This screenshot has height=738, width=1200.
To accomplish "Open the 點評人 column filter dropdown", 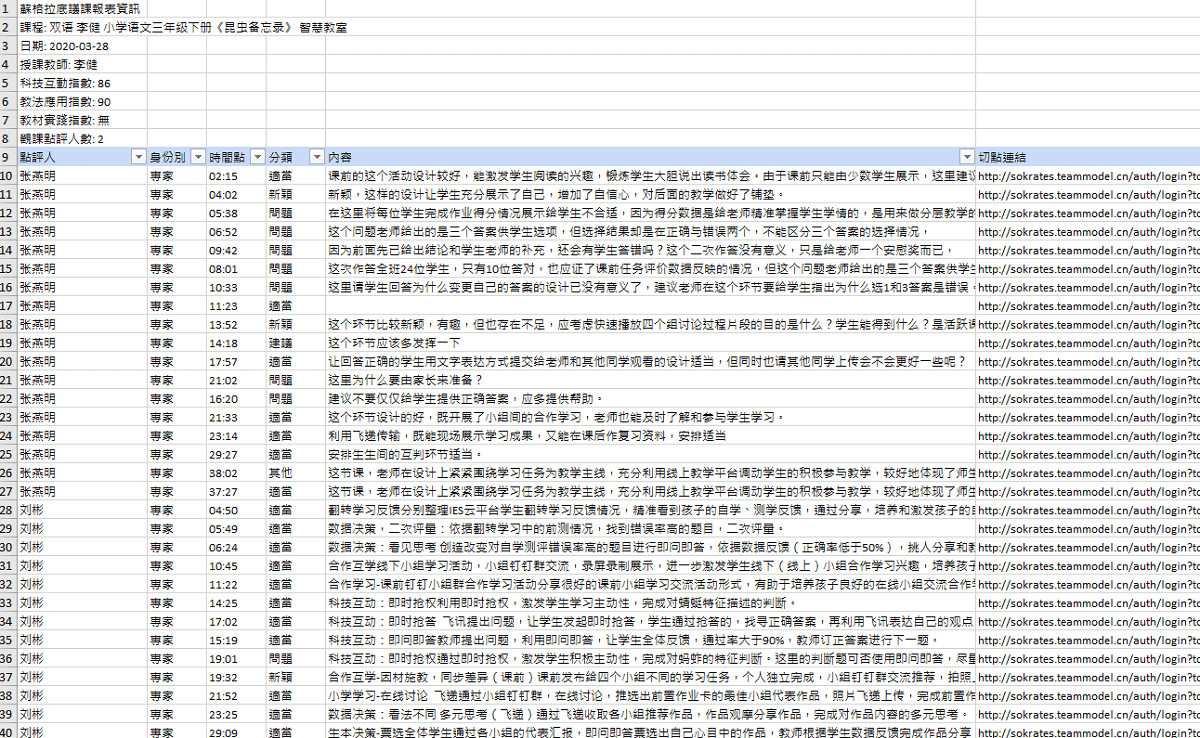I will tap(138, 157).
